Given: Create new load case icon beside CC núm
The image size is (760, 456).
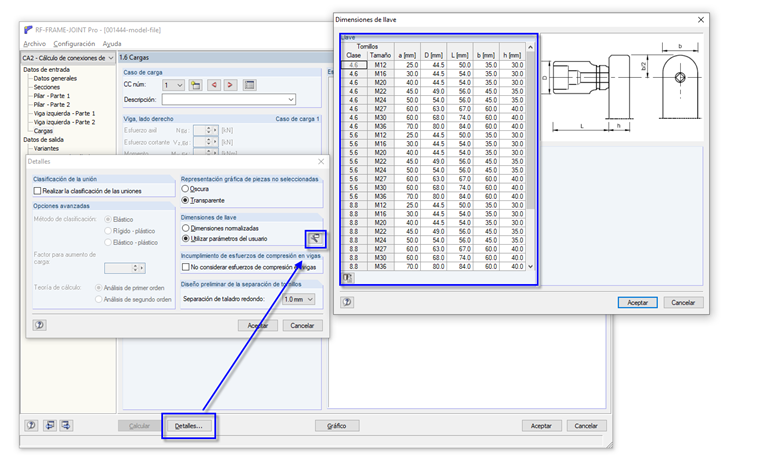Looking at the screenshot, I should click(x=195, y=85).
